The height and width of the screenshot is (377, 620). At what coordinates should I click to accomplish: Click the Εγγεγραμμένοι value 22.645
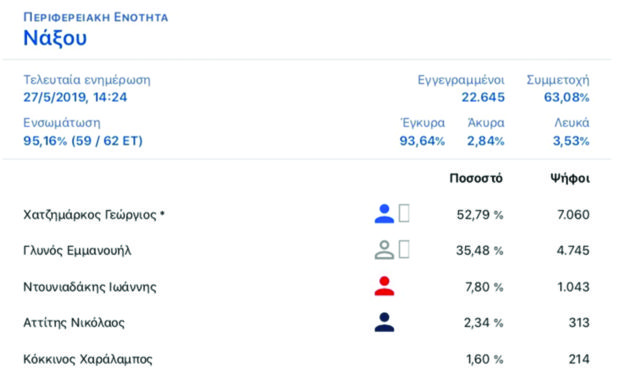point(483,97)
